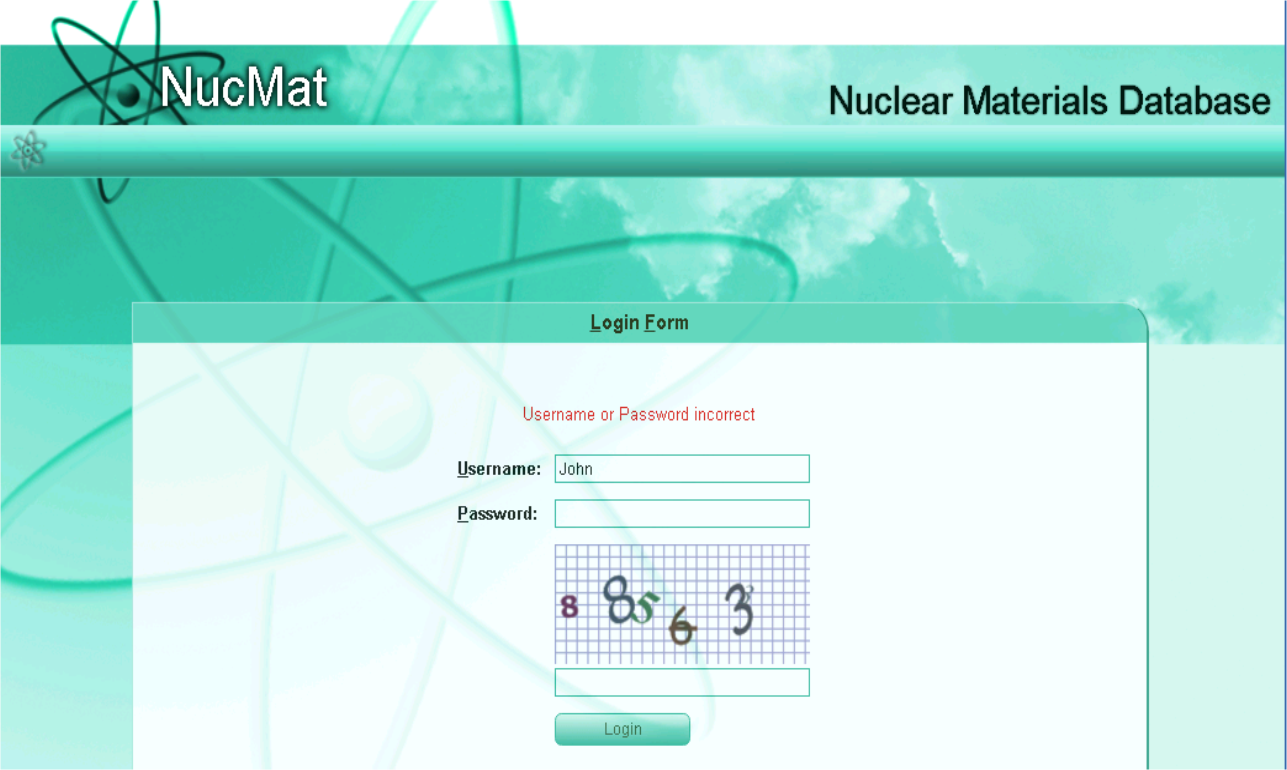Screen dimensions: 1287x770
Task: Click the Username label
Action: [x=499, y=469]
